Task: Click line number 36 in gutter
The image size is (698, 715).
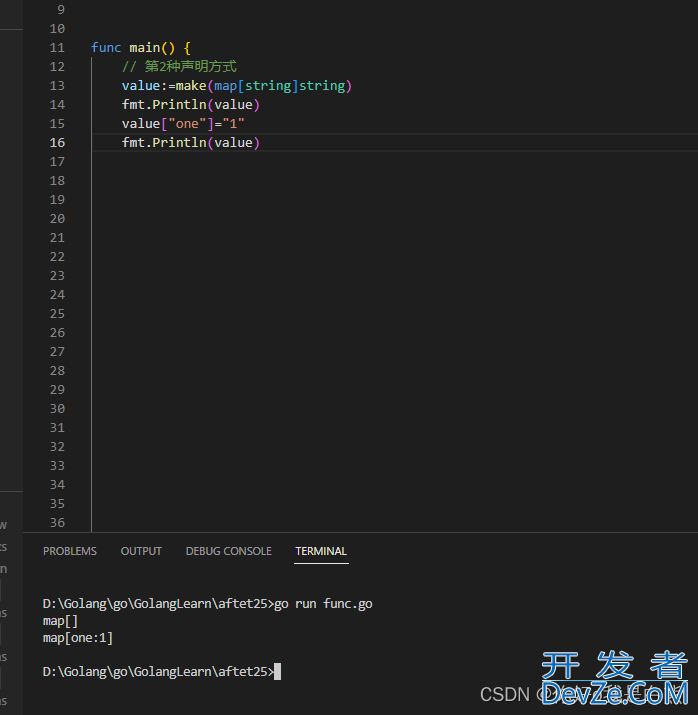Action: 57,523
